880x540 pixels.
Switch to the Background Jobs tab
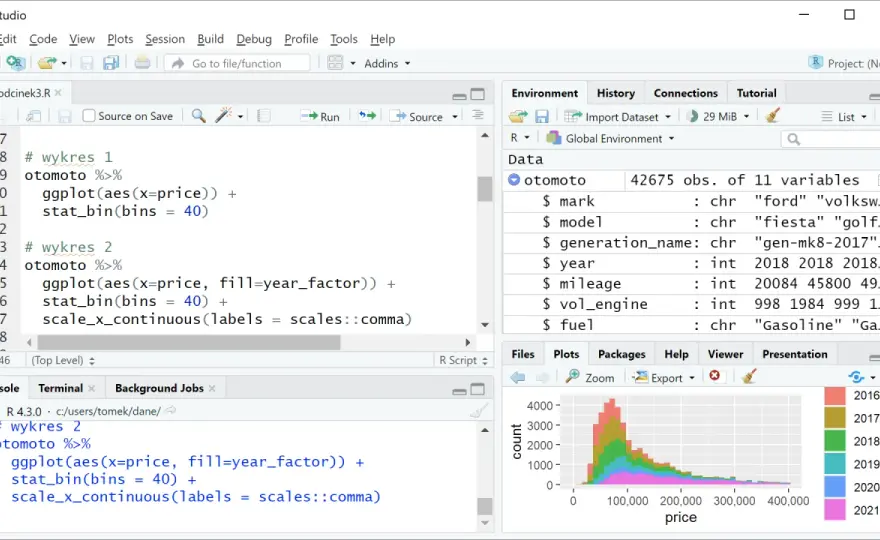tap(159, 388)
